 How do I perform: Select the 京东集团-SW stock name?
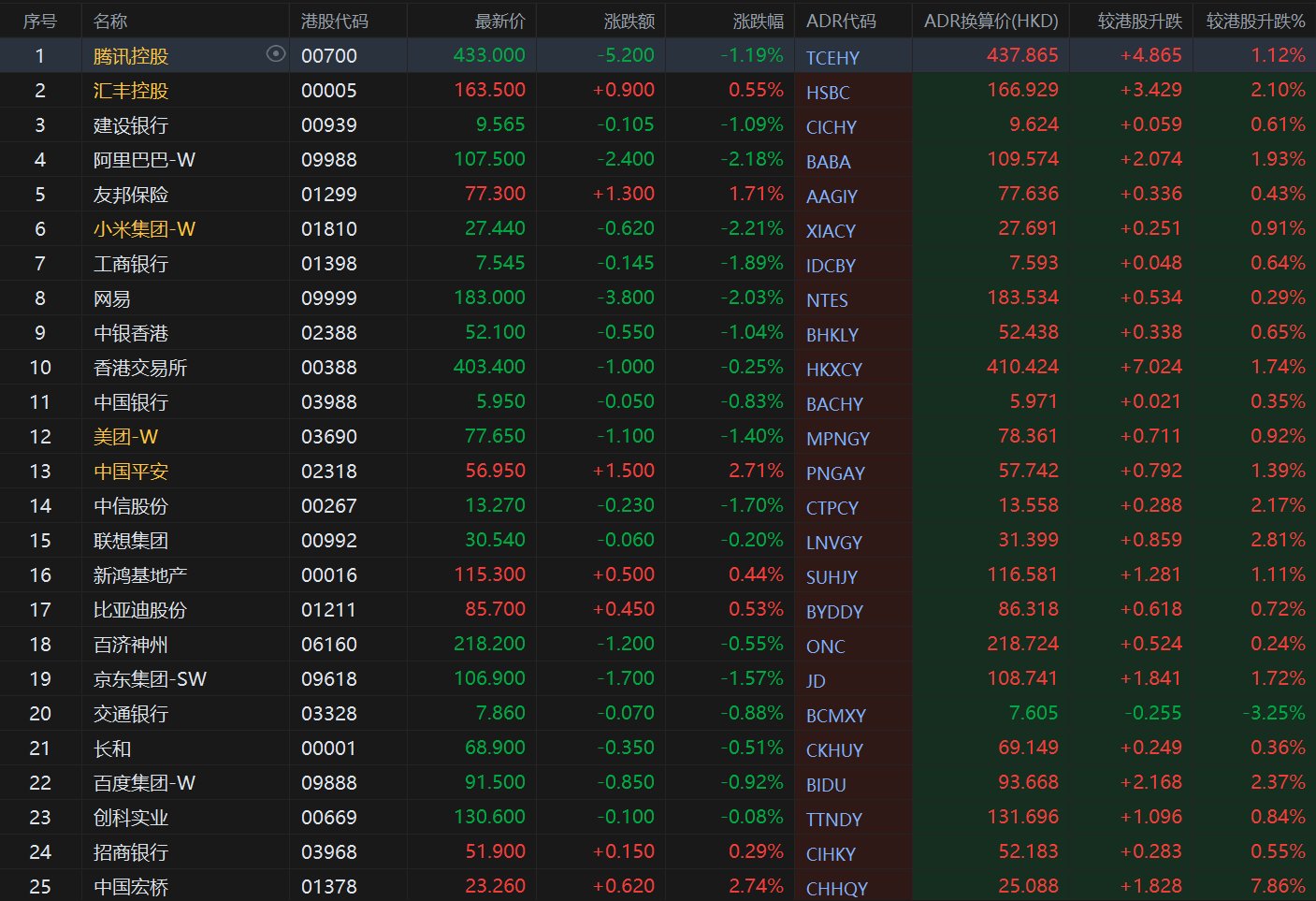151,679
